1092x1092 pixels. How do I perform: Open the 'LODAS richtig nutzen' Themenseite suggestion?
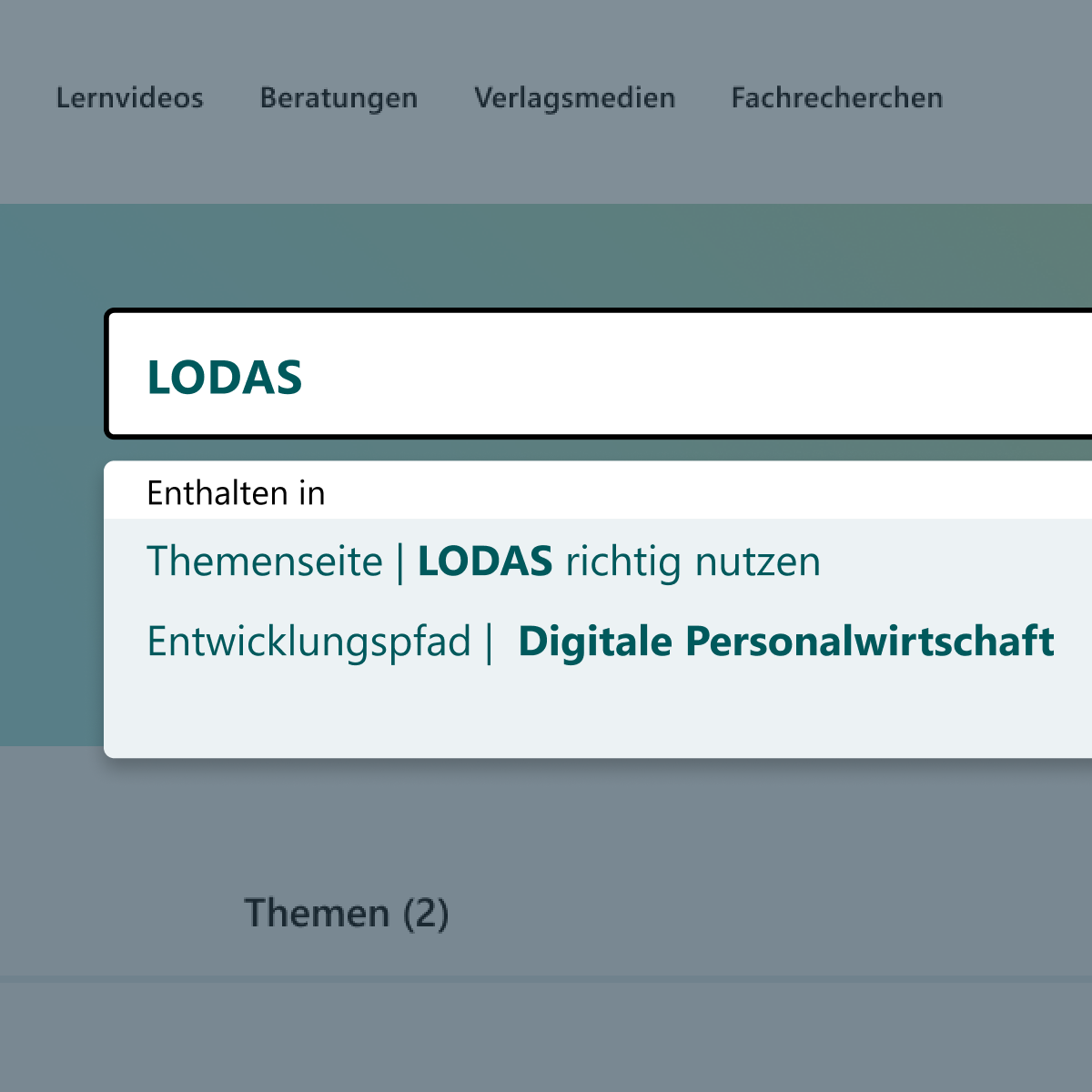coord(482,561)
